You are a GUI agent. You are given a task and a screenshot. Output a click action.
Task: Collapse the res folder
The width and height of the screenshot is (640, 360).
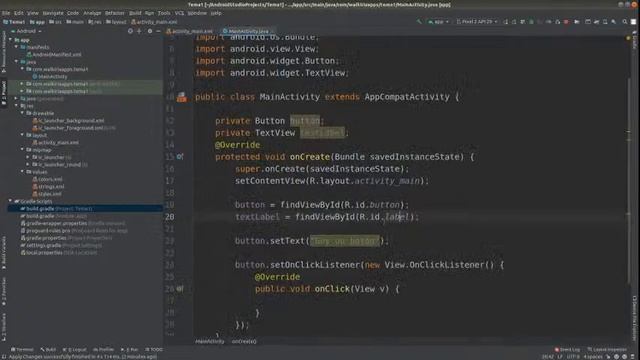(16, 106)
